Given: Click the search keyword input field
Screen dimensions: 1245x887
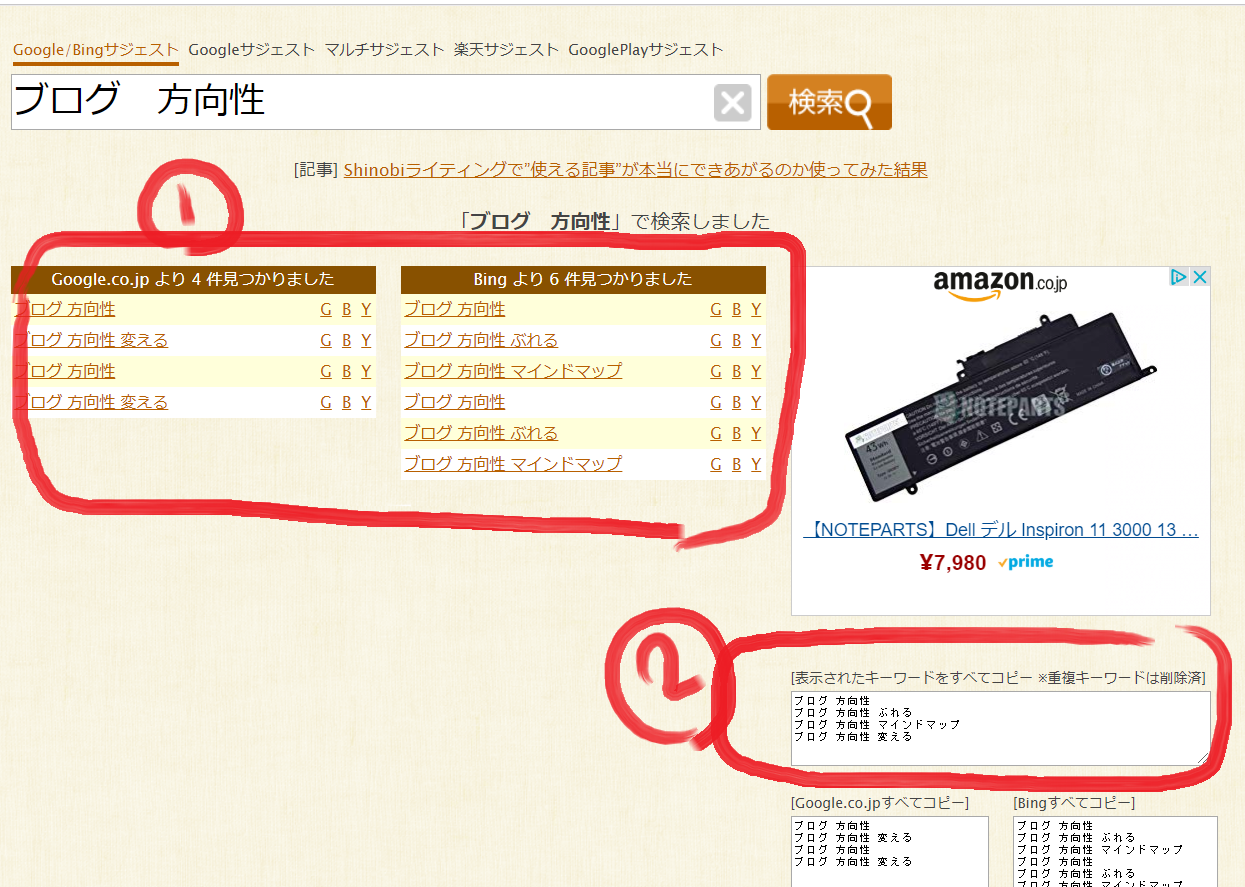Looking at the screenshot, I should click(360, 102).
